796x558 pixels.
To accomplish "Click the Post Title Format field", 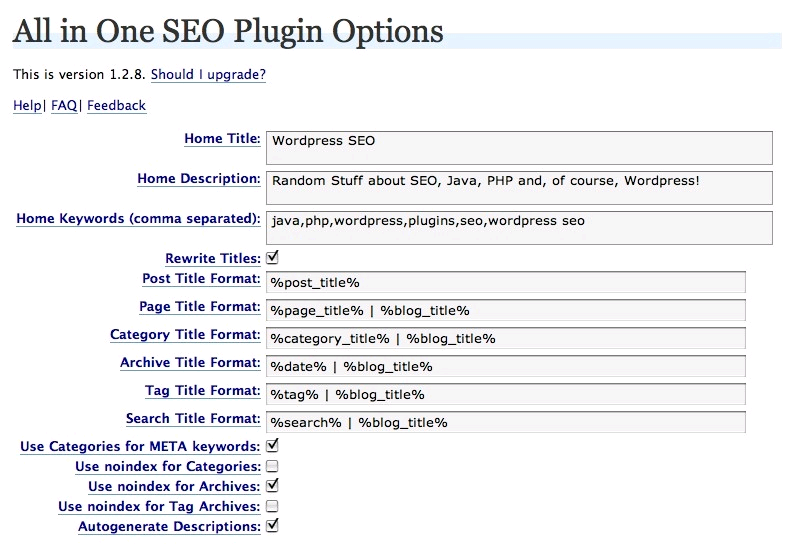I will [x=505, y=282].
